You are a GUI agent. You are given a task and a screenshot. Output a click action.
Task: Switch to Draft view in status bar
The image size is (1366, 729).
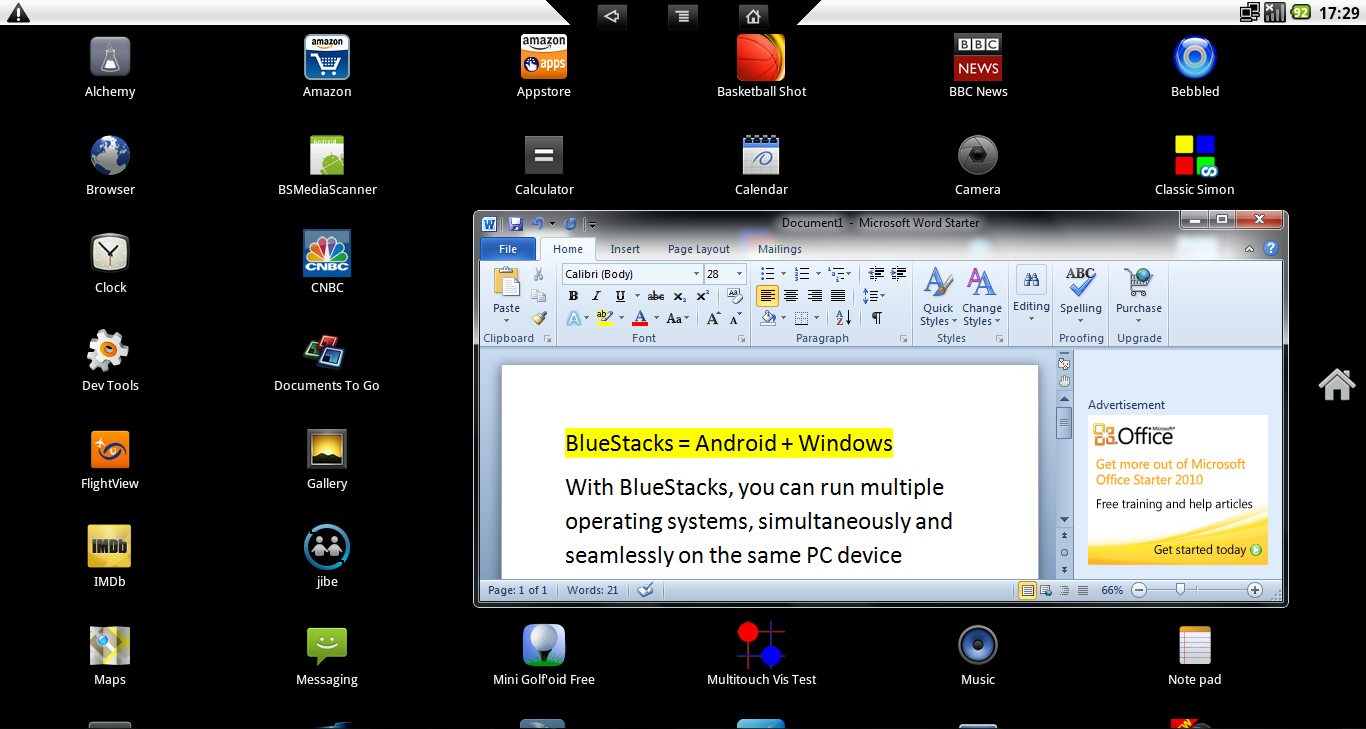pos(1082,590)
